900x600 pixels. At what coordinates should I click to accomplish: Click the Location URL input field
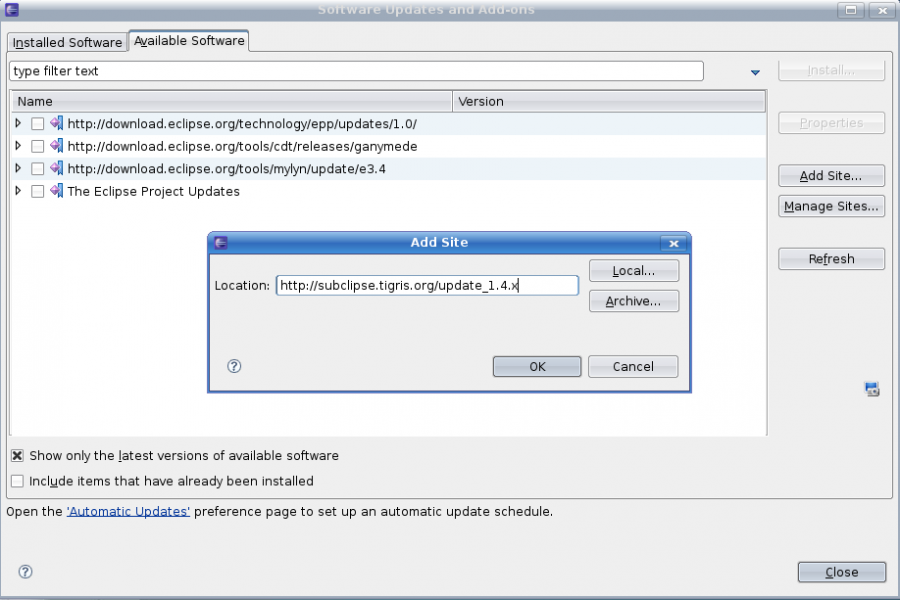427,286
